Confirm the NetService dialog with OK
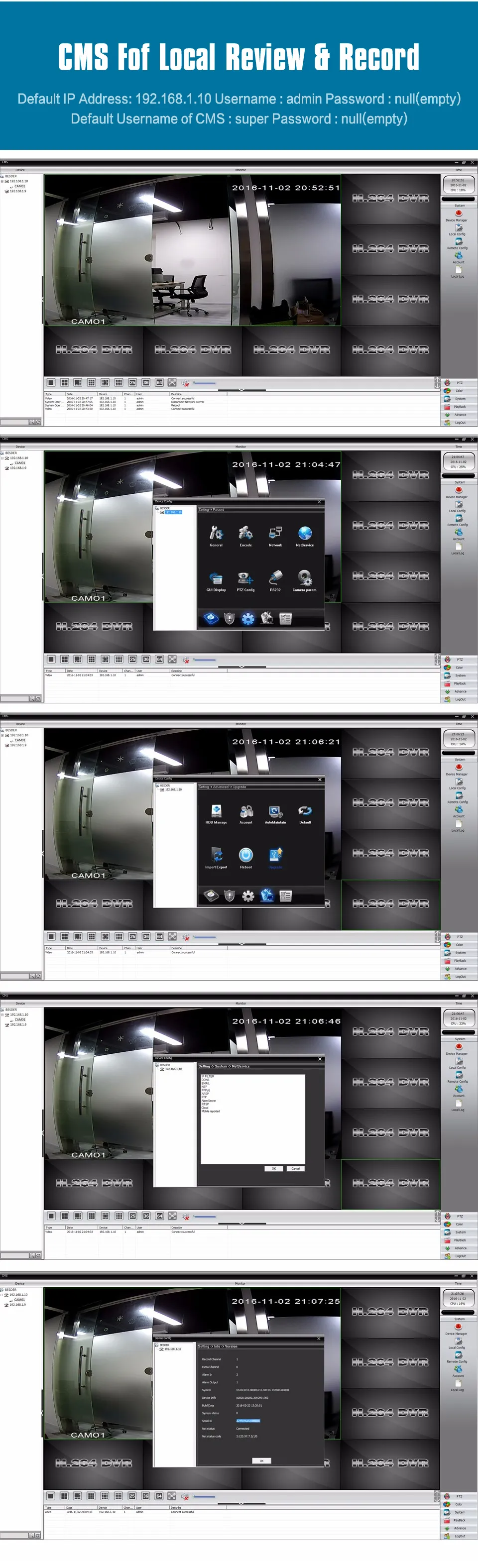 (273, 1169)
